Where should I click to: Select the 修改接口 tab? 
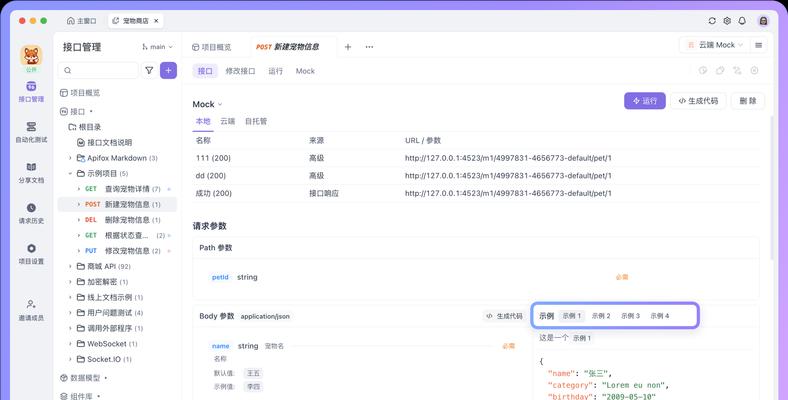(x=240, y=71)
